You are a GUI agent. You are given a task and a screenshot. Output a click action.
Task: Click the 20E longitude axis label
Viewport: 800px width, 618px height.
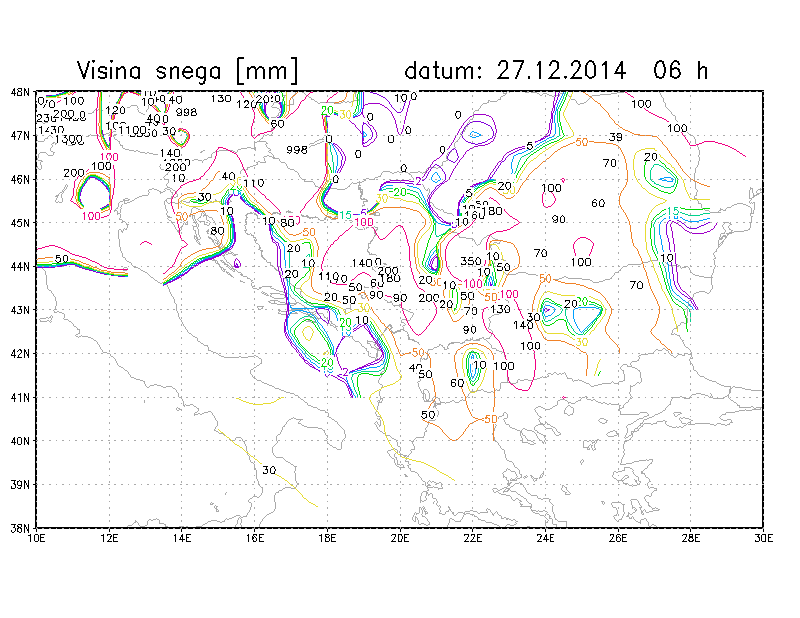[400, 538]
